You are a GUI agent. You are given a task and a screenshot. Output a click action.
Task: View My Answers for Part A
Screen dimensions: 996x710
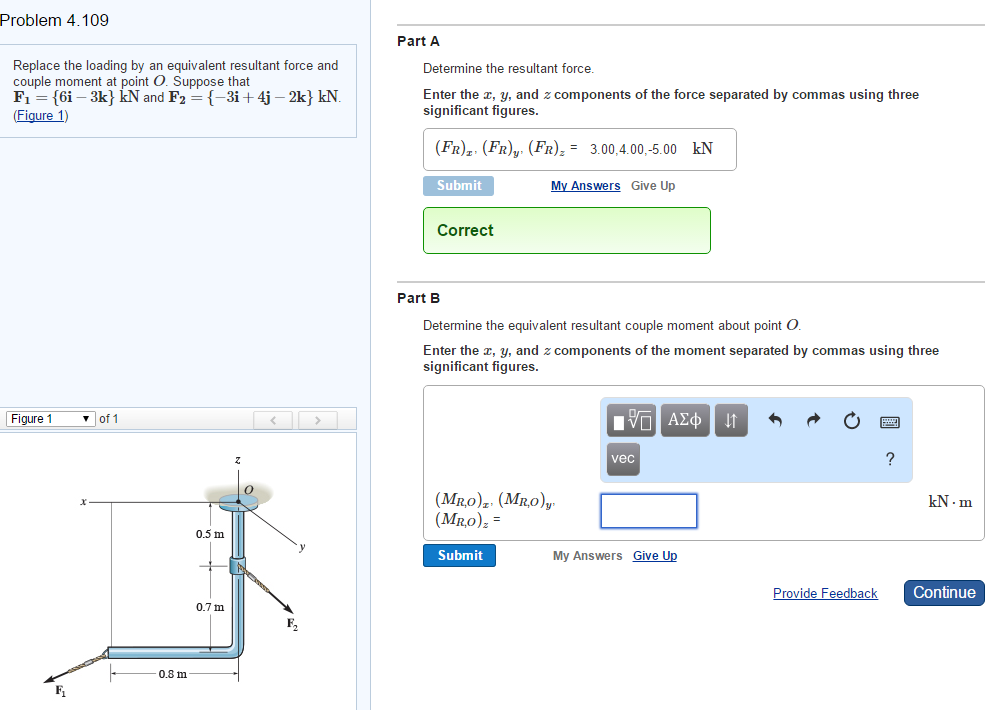coord(585,185)
